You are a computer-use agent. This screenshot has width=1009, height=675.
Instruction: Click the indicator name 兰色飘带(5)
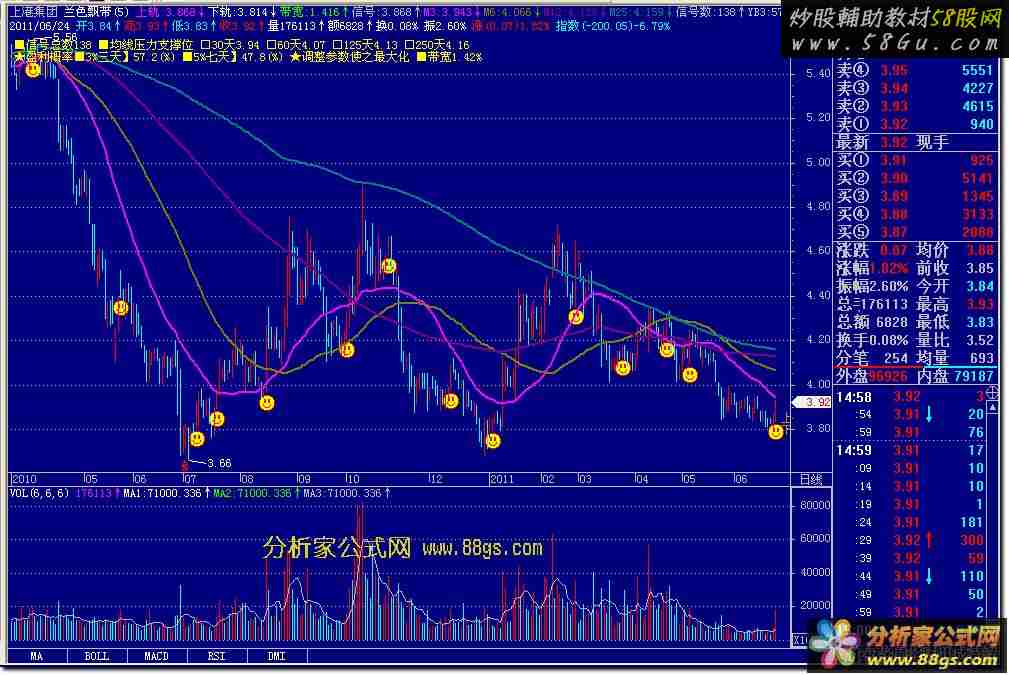pyautogui.click(x=96, y=11)
